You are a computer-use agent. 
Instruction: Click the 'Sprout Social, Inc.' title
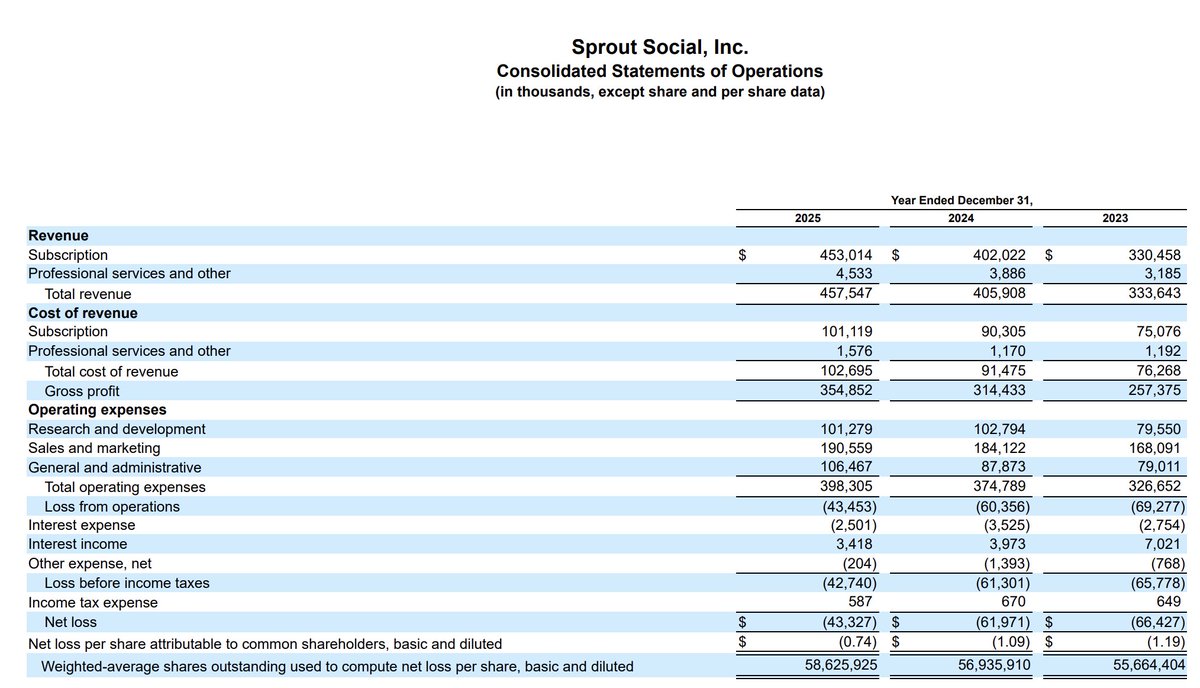point(660,47)
